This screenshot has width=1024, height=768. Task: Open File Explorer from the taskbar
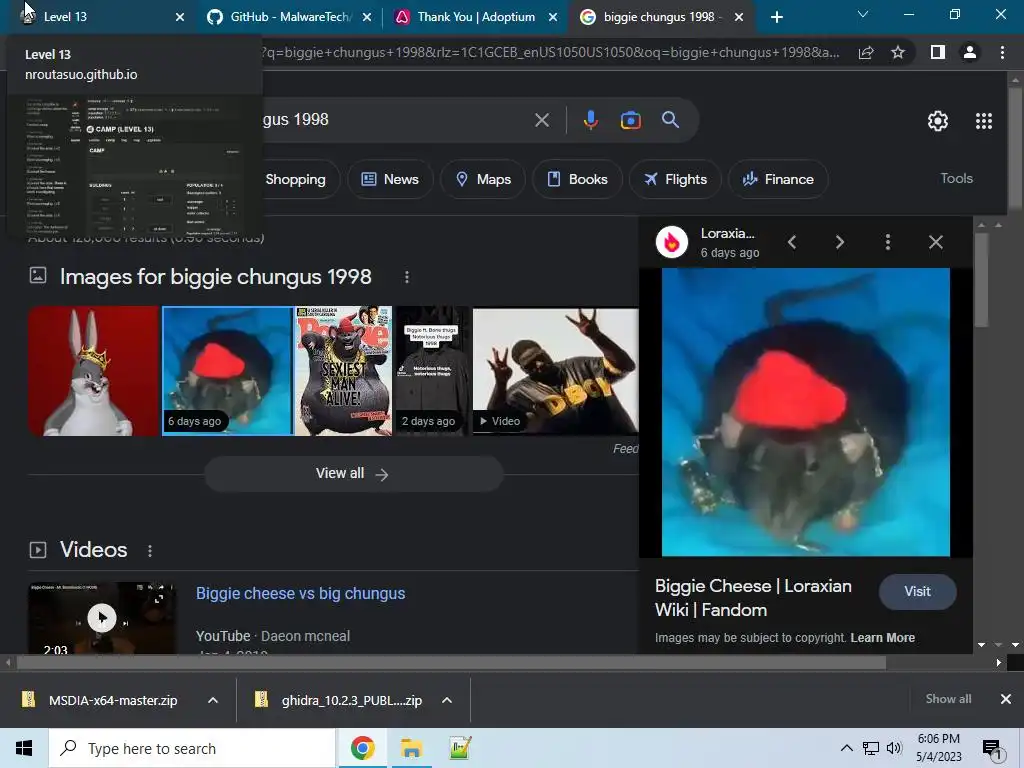point(411,748)
